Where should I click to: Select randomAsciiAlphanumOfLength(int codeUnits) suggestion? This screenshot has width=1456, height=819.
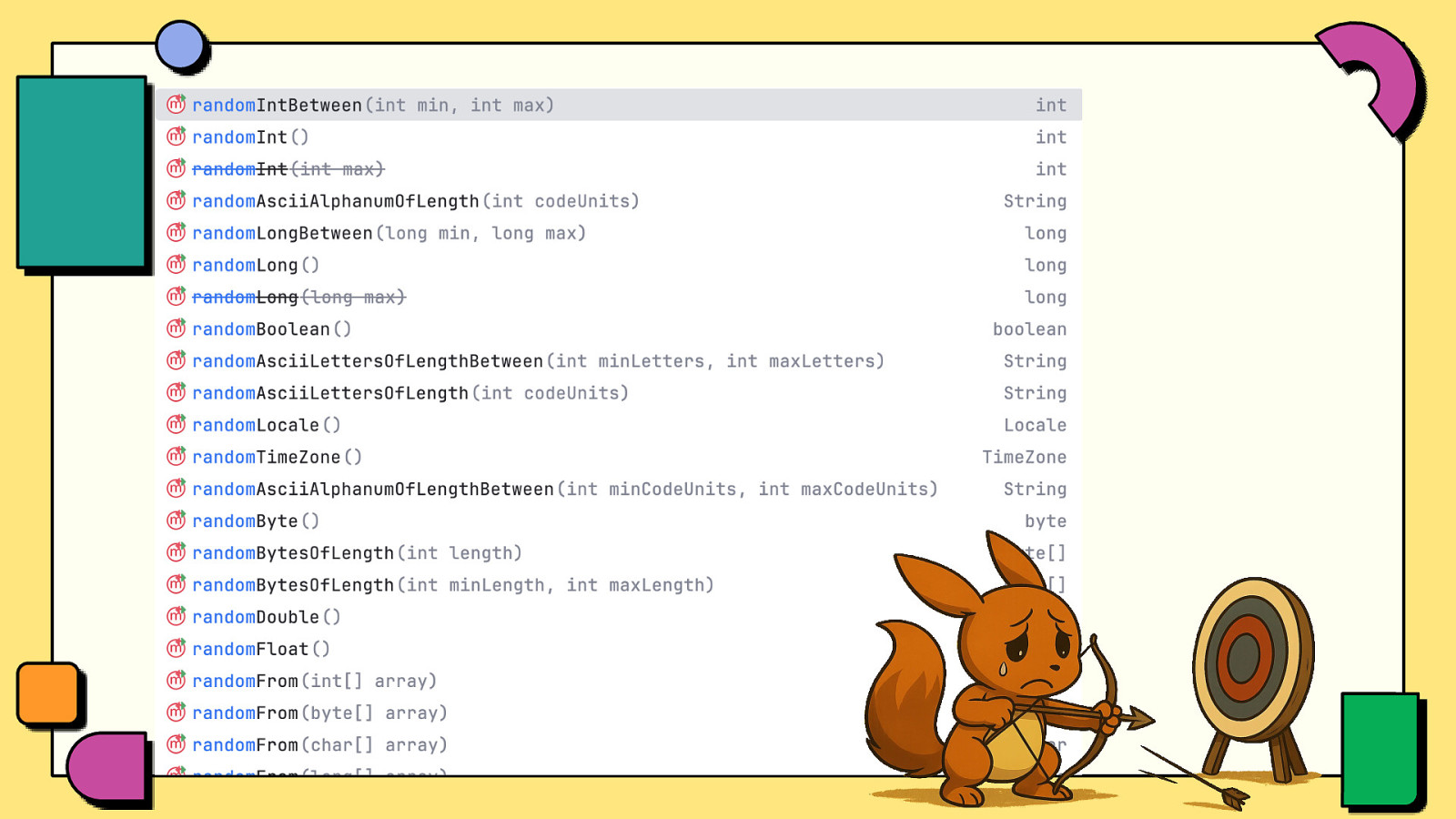[x=619, y=201]
